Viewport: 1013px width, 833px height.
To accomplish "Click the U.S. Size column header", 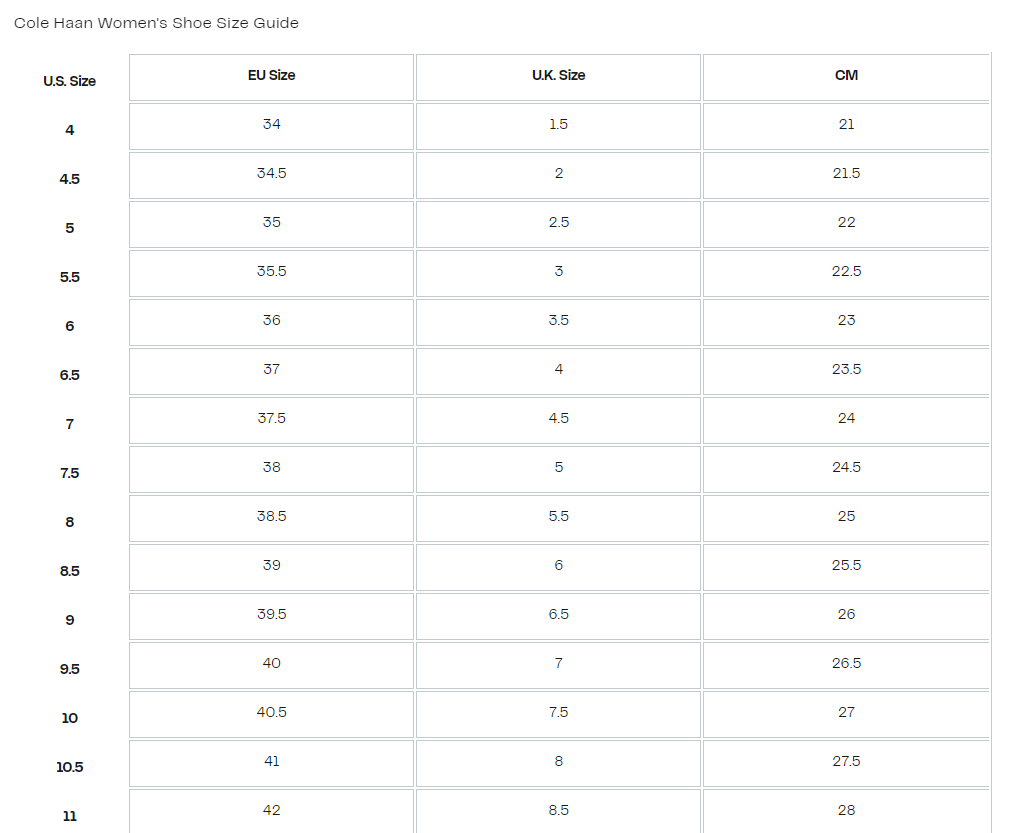I will 69,81.
